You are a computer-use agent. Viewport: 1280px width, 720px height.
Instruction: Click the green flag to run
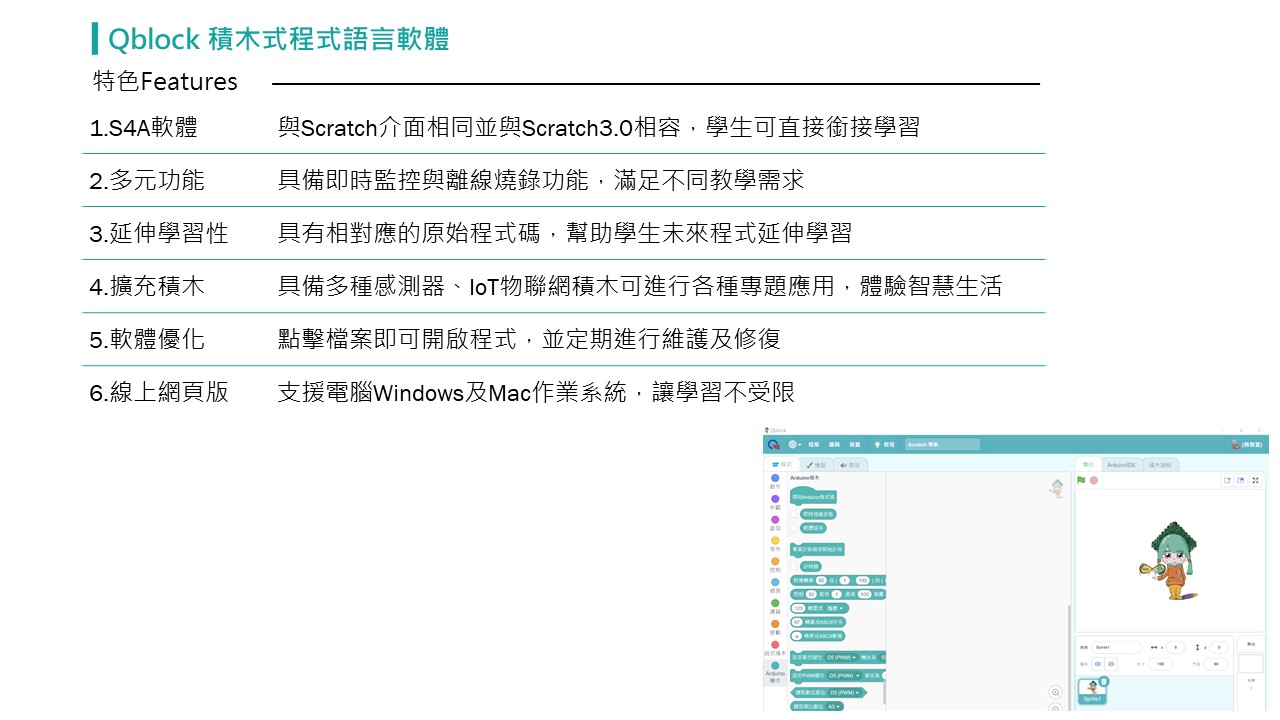1081,480
